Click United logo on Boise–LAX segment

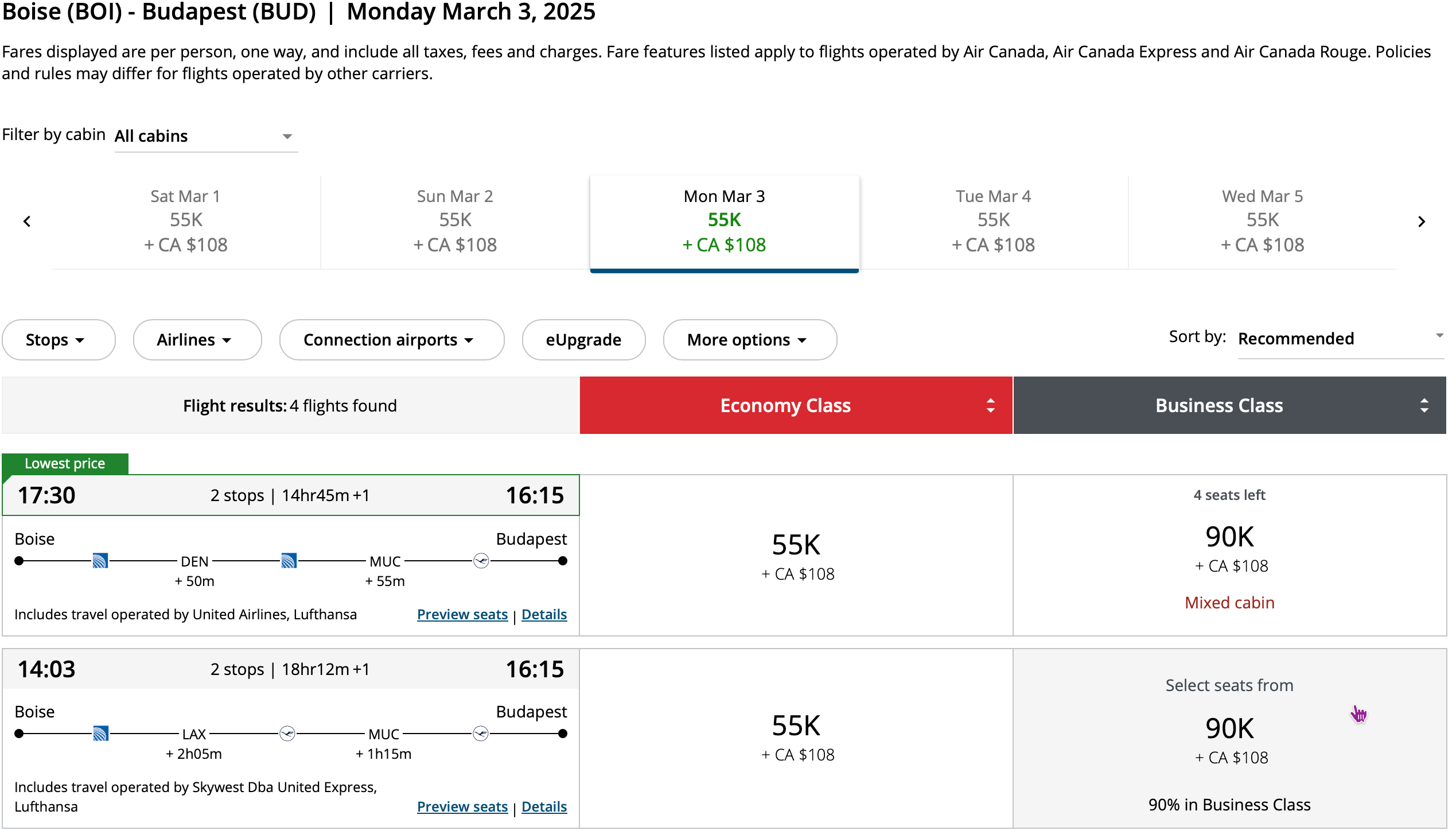[100, 734]
